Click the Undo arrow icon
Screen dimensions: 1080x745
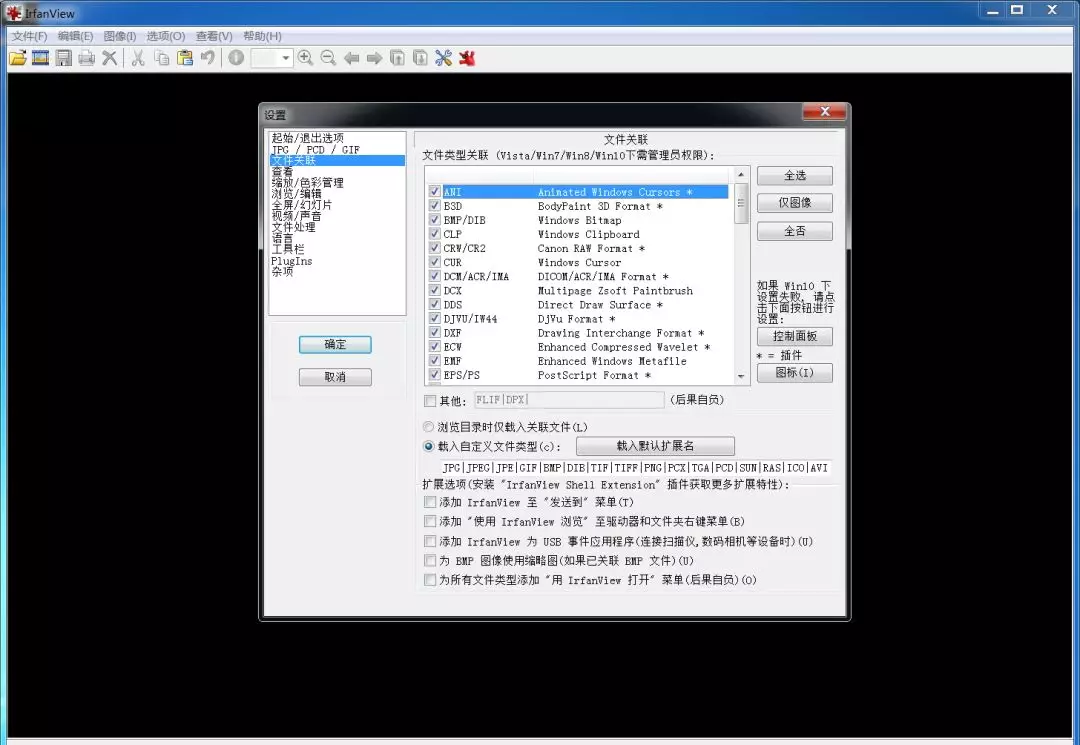pyautogui.click(x=207, y=59)
